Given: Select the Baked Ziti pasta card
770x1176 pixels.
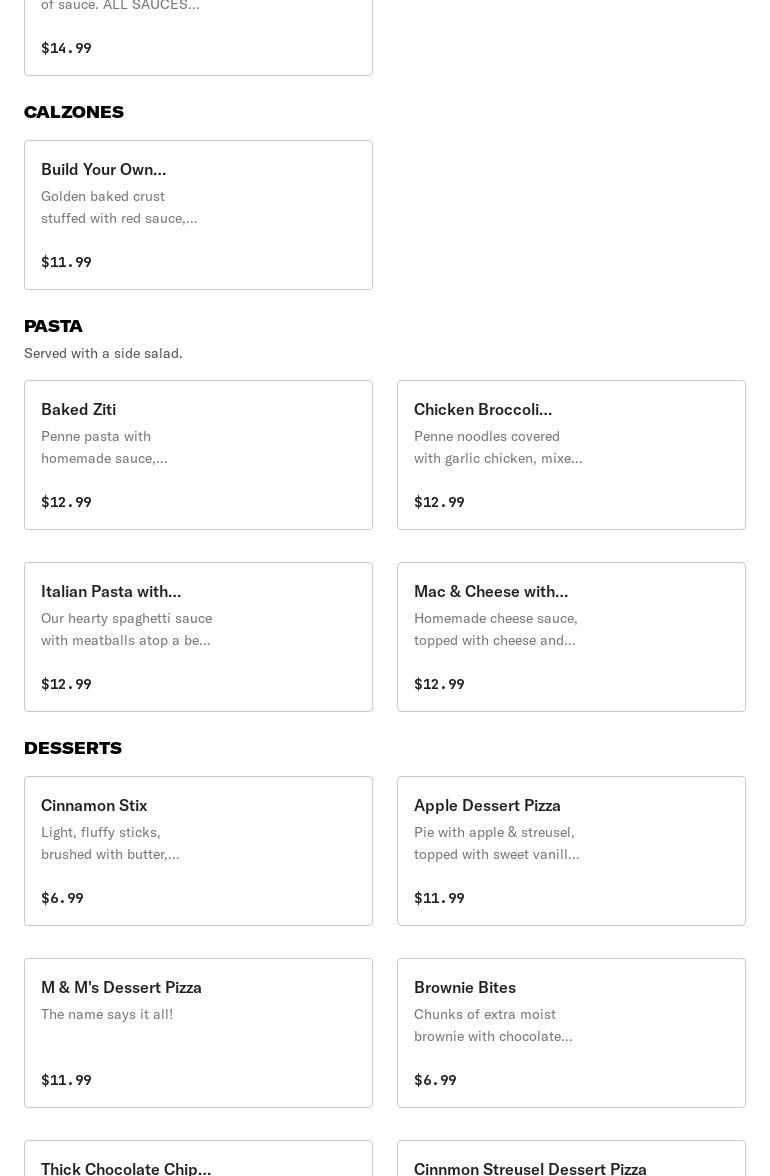Looking at the screenshot, I should (x=198, y=455).
